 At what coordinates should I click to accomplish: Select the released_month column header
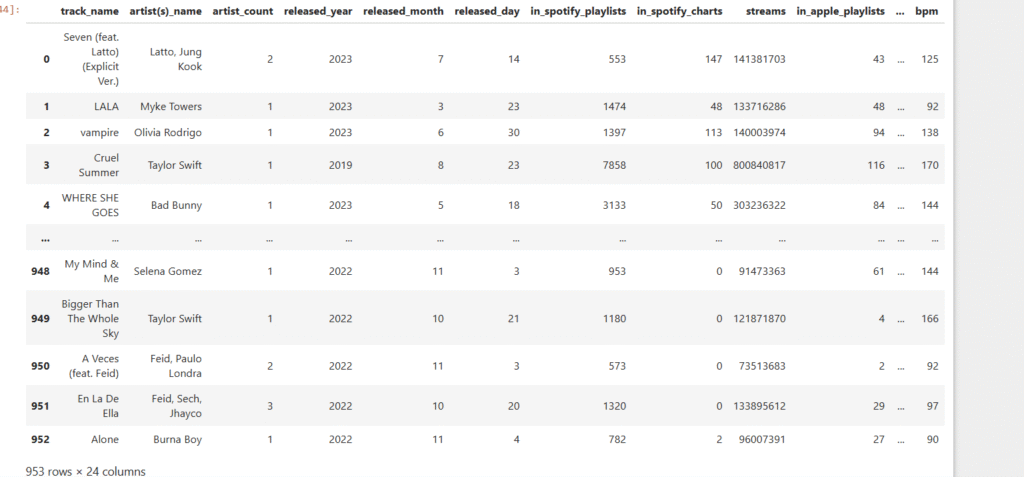tap(403, 10)
